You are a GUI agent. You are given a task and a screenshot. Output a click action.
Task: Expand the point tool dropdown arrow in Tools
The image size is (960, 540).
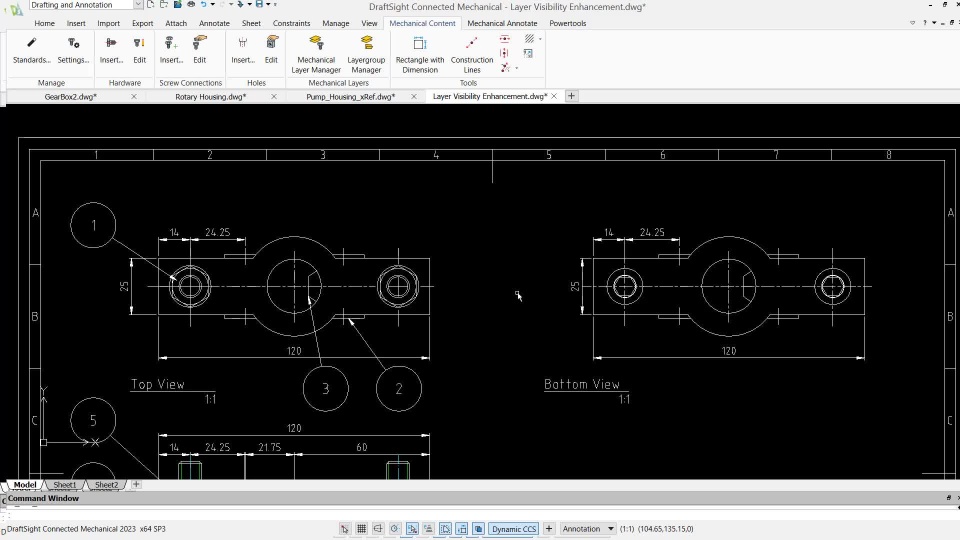(x=517, y=68)
